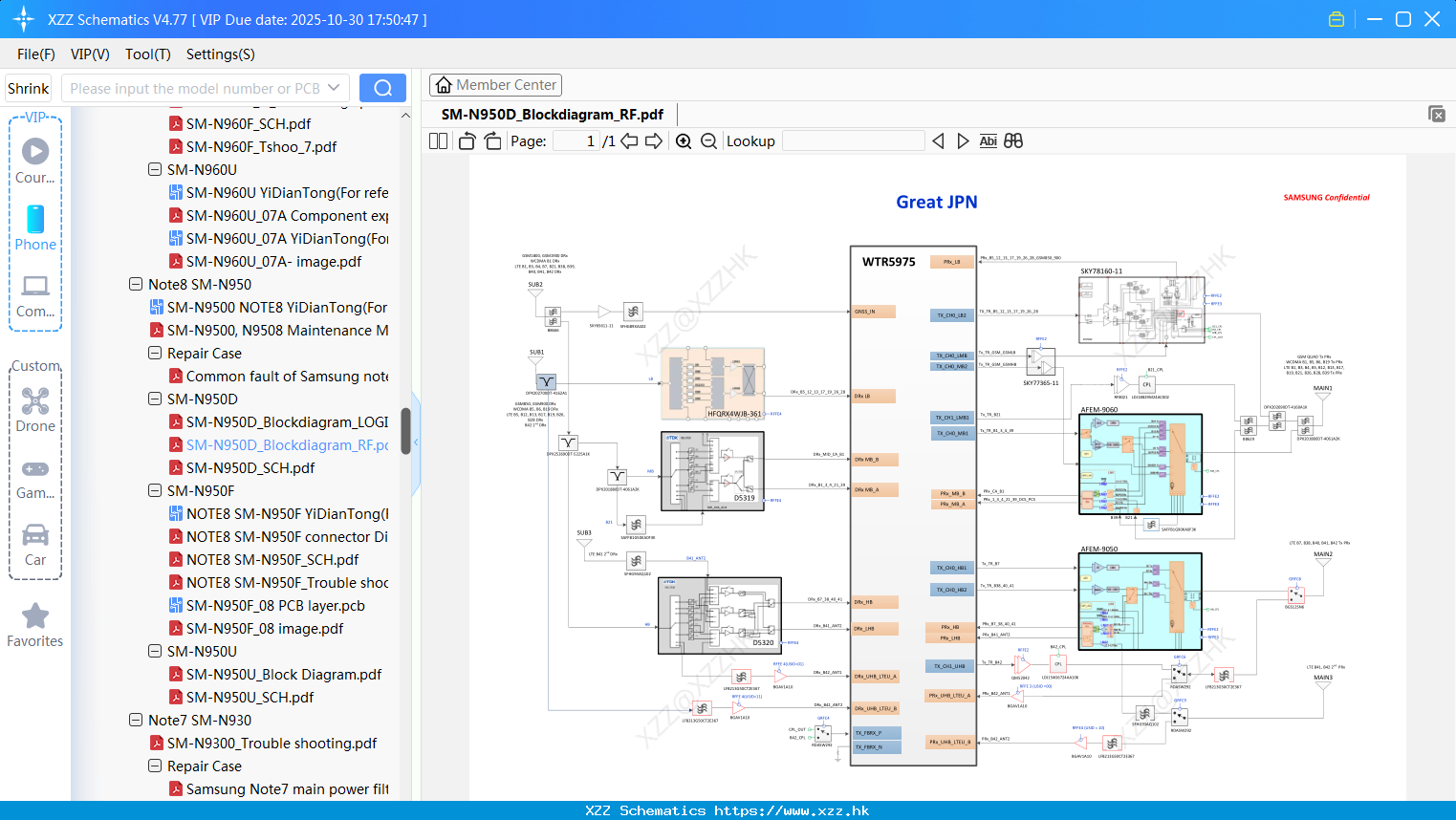This screenshot has height=820, width=1456.
Task: Toggle two-page layout view icon
Action: [438, 140]
